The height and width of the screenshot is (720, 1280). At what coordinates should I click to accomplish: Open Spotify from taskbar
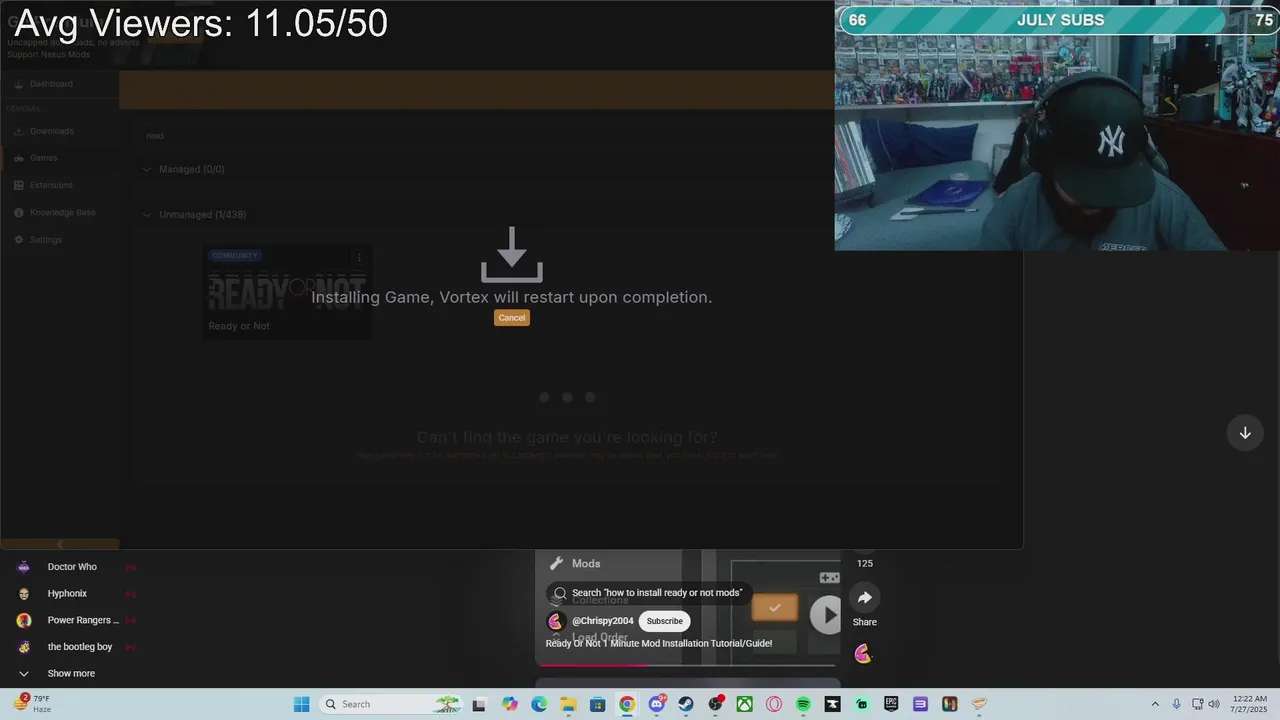tap(803, 705)
